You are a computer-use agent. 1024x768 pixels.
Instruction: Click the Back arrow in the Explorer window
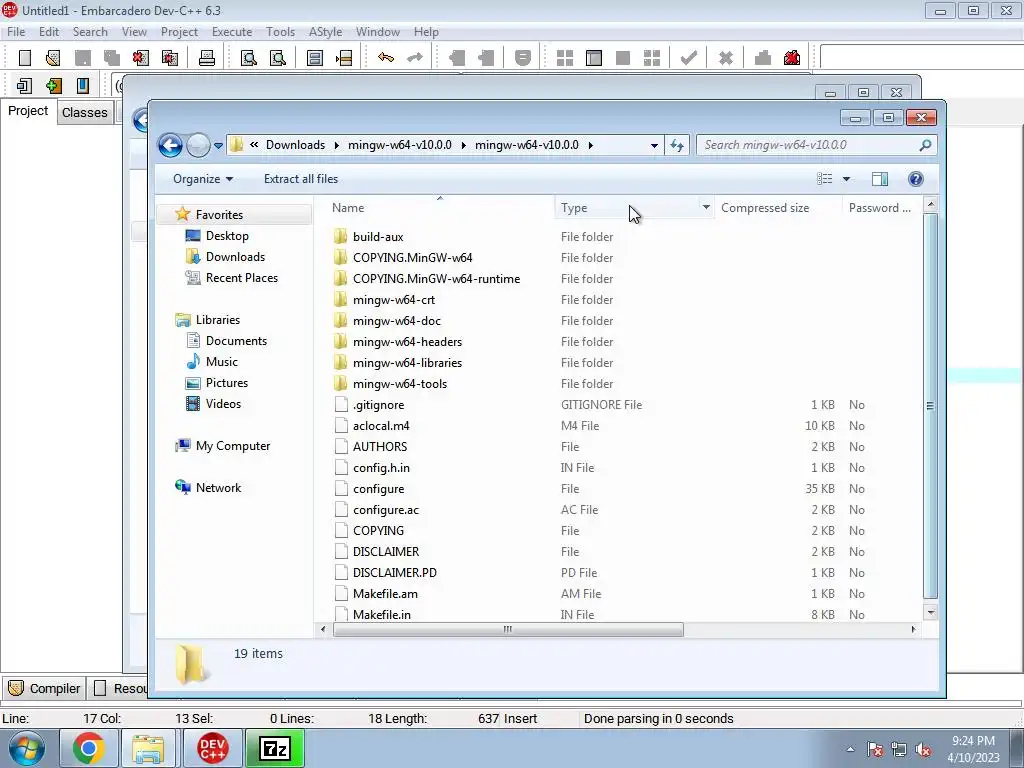170,145
